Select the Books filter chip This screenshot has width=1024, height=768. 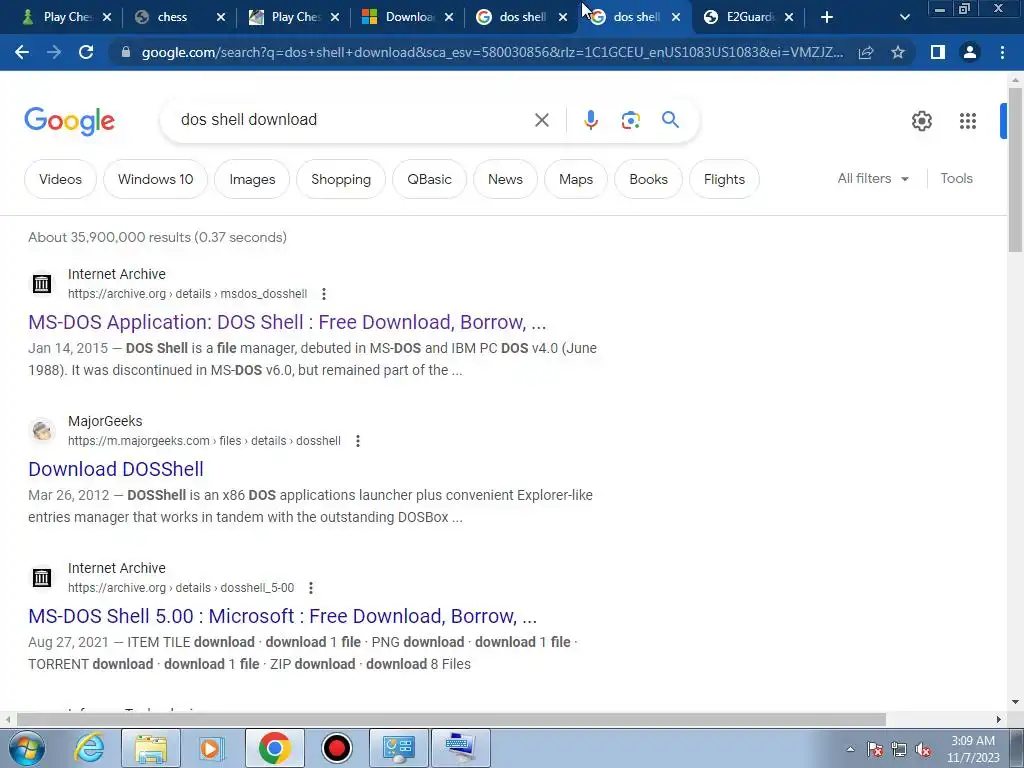648,179
